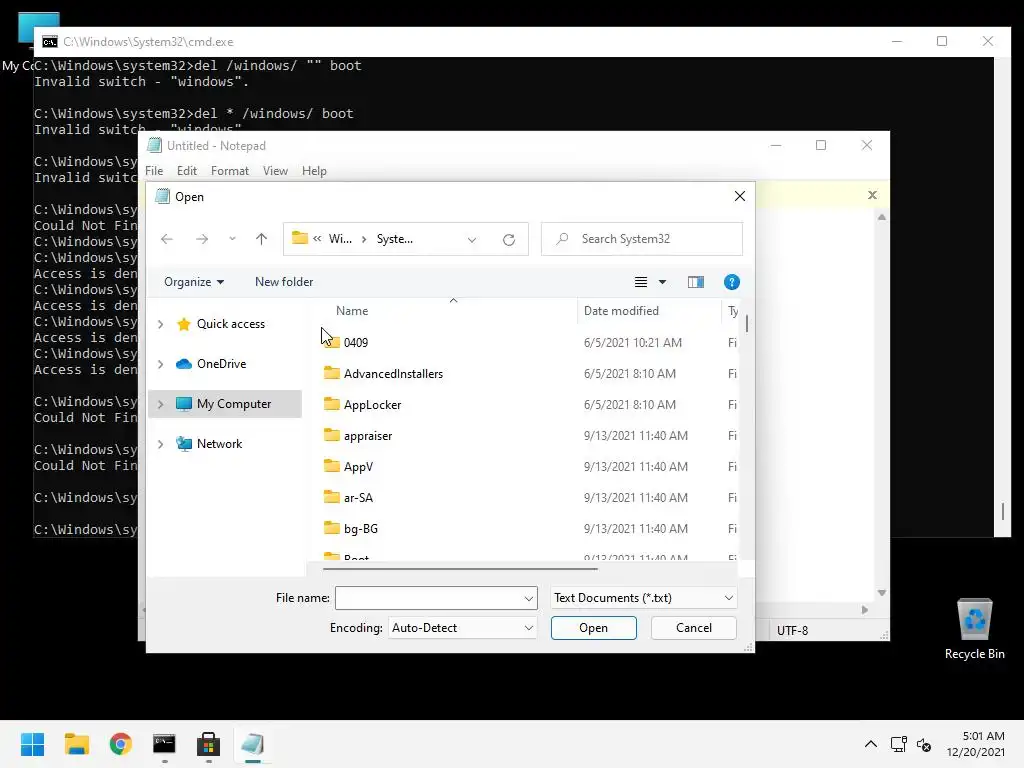
Task: Sort files by Date modified column header
Action: coord(621,311)
